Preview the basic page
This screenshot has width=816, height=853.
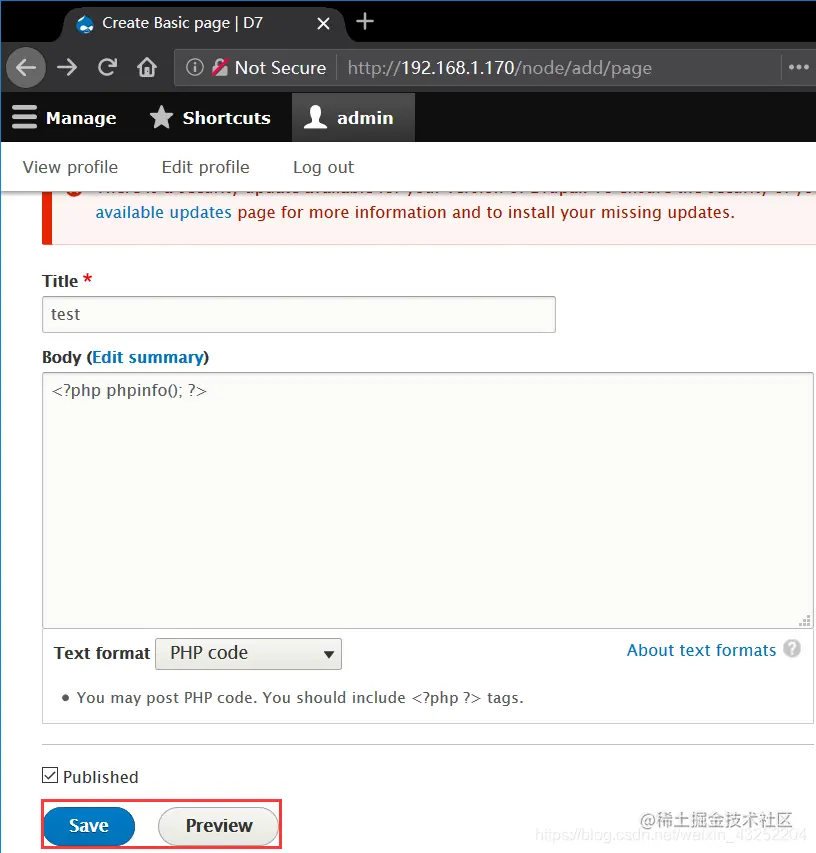(x=219, y=826)
